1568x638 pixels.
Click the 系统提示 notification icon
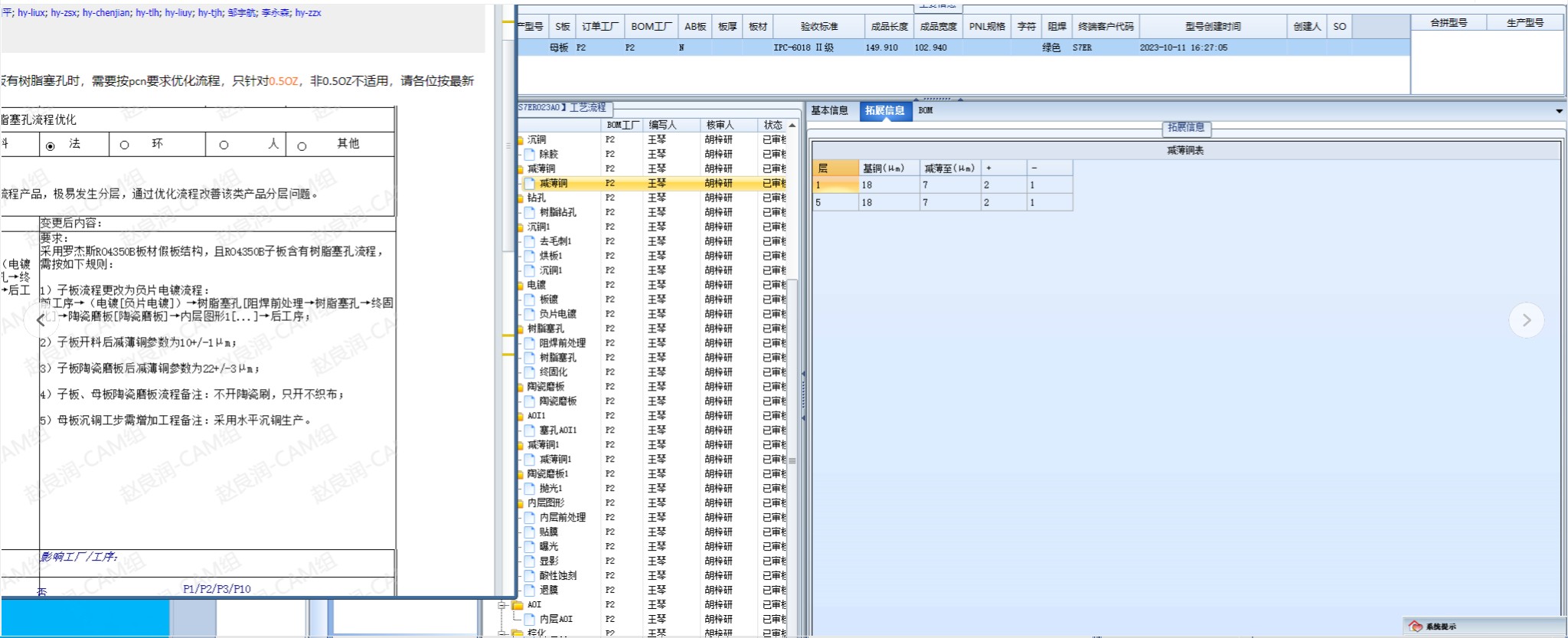(1416, 627)
